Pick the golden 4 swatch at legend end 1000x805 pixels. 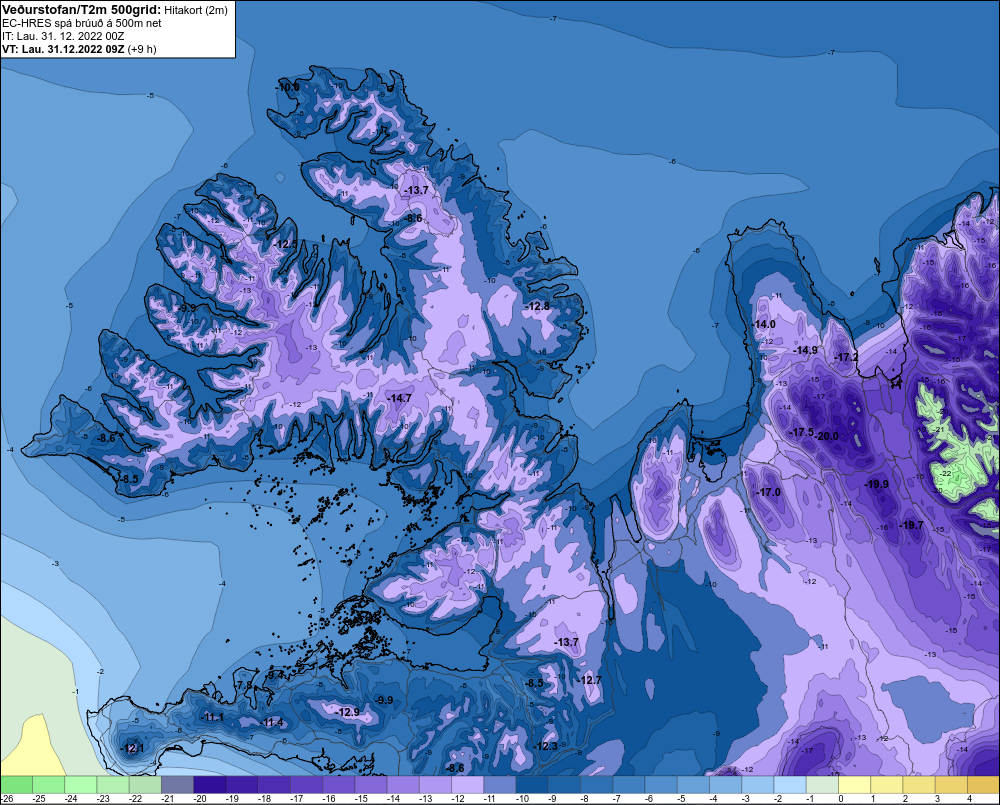pos(983,785)
